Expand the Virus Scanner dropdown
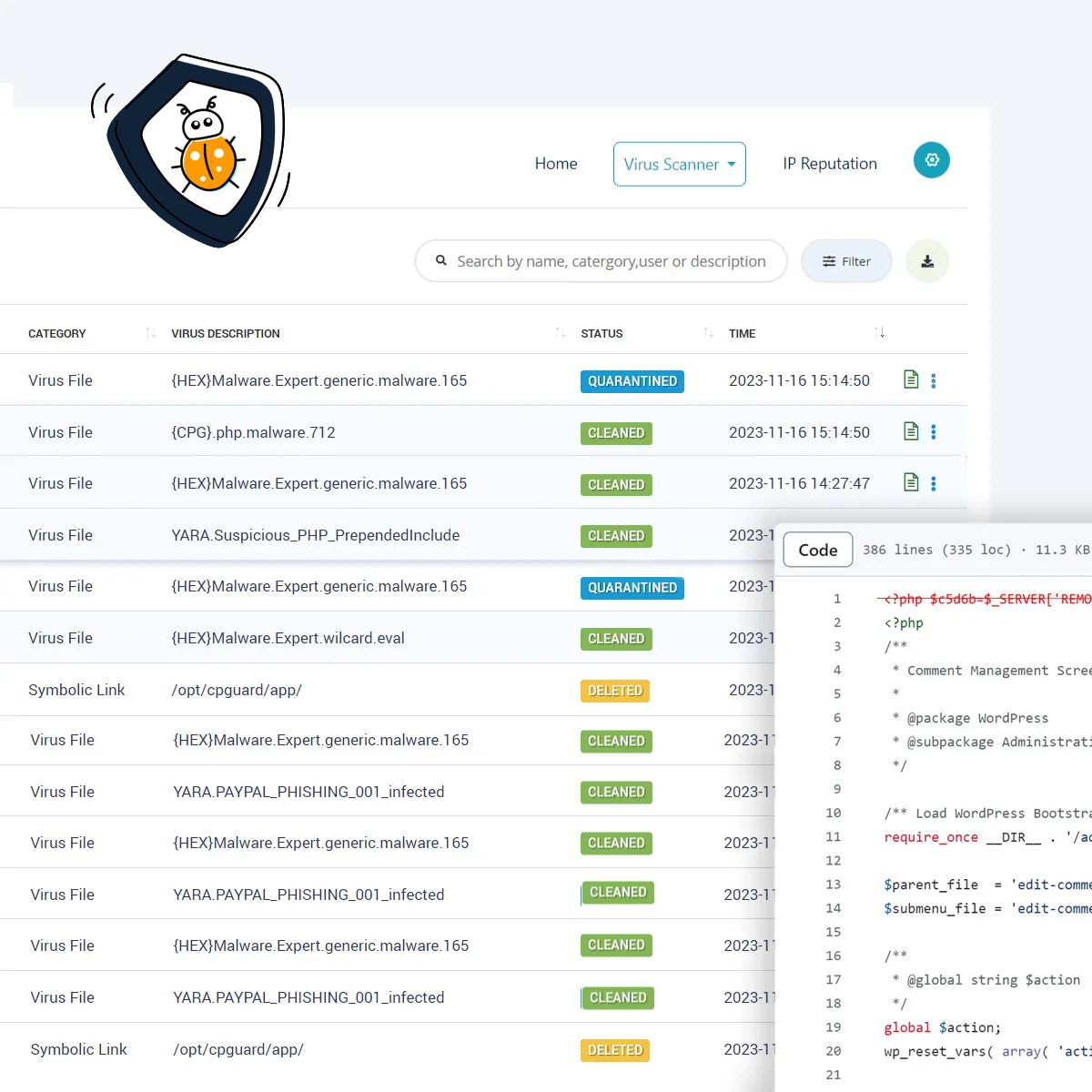The width and height of the screenshot is (1092, 1092). [680, 164]
